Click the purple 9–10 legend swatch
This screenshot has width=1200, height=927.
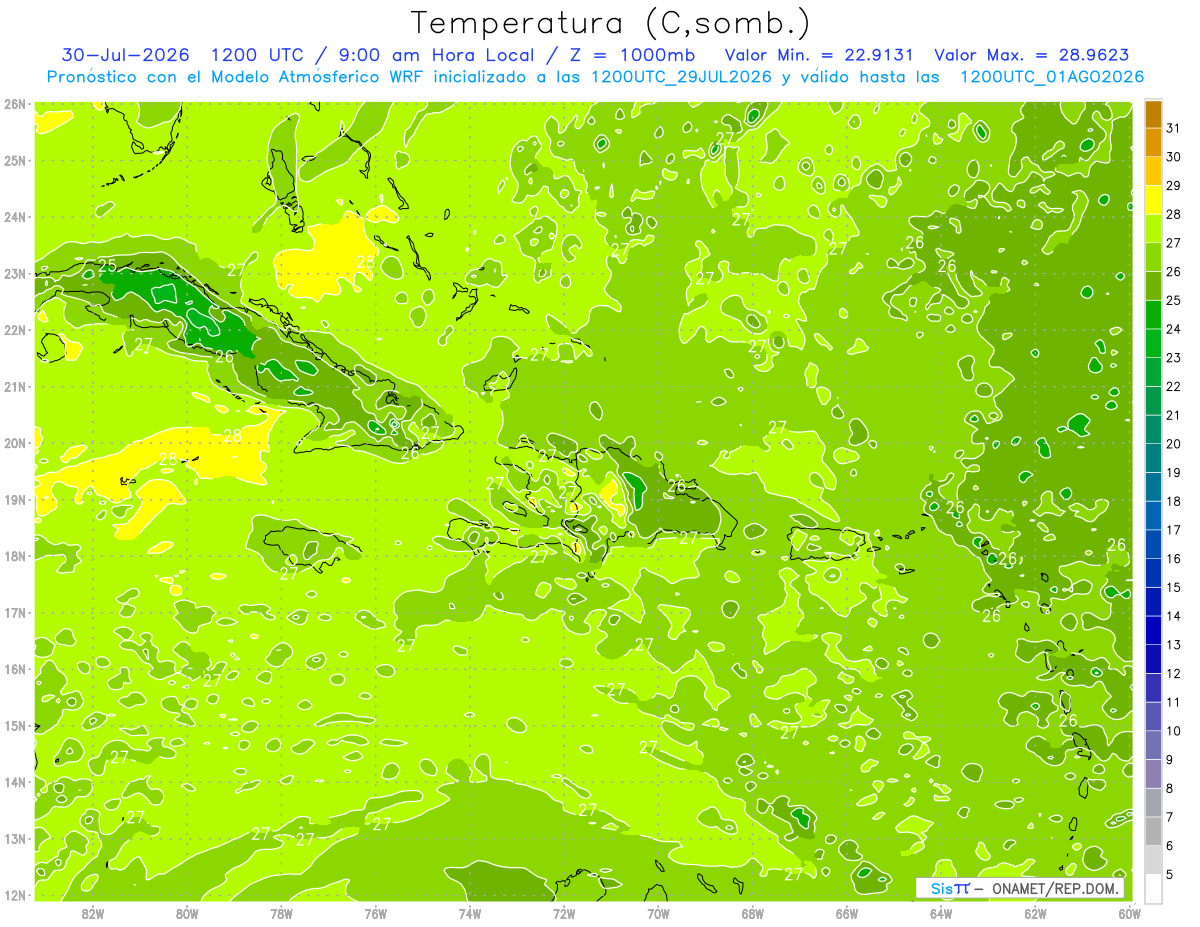click(1153, 745)
